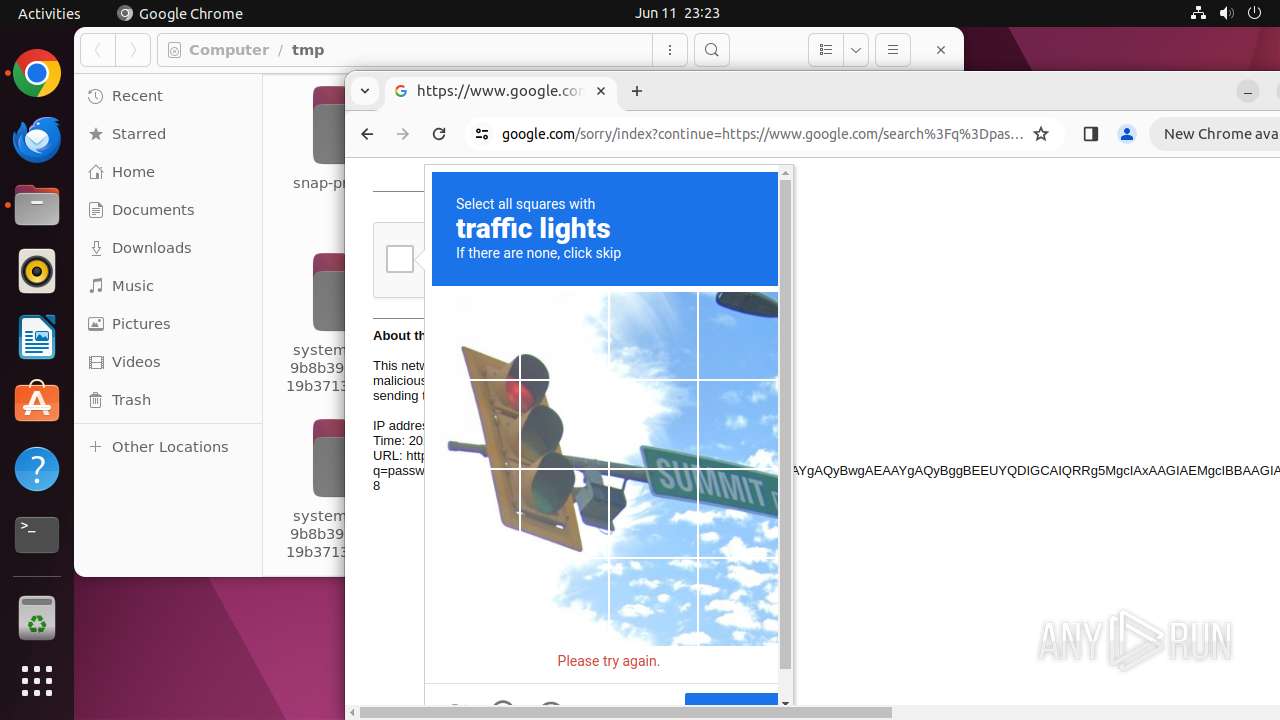Screen dimensions: 1280x720
Task: Close the Files window
Action: [940, 50]
